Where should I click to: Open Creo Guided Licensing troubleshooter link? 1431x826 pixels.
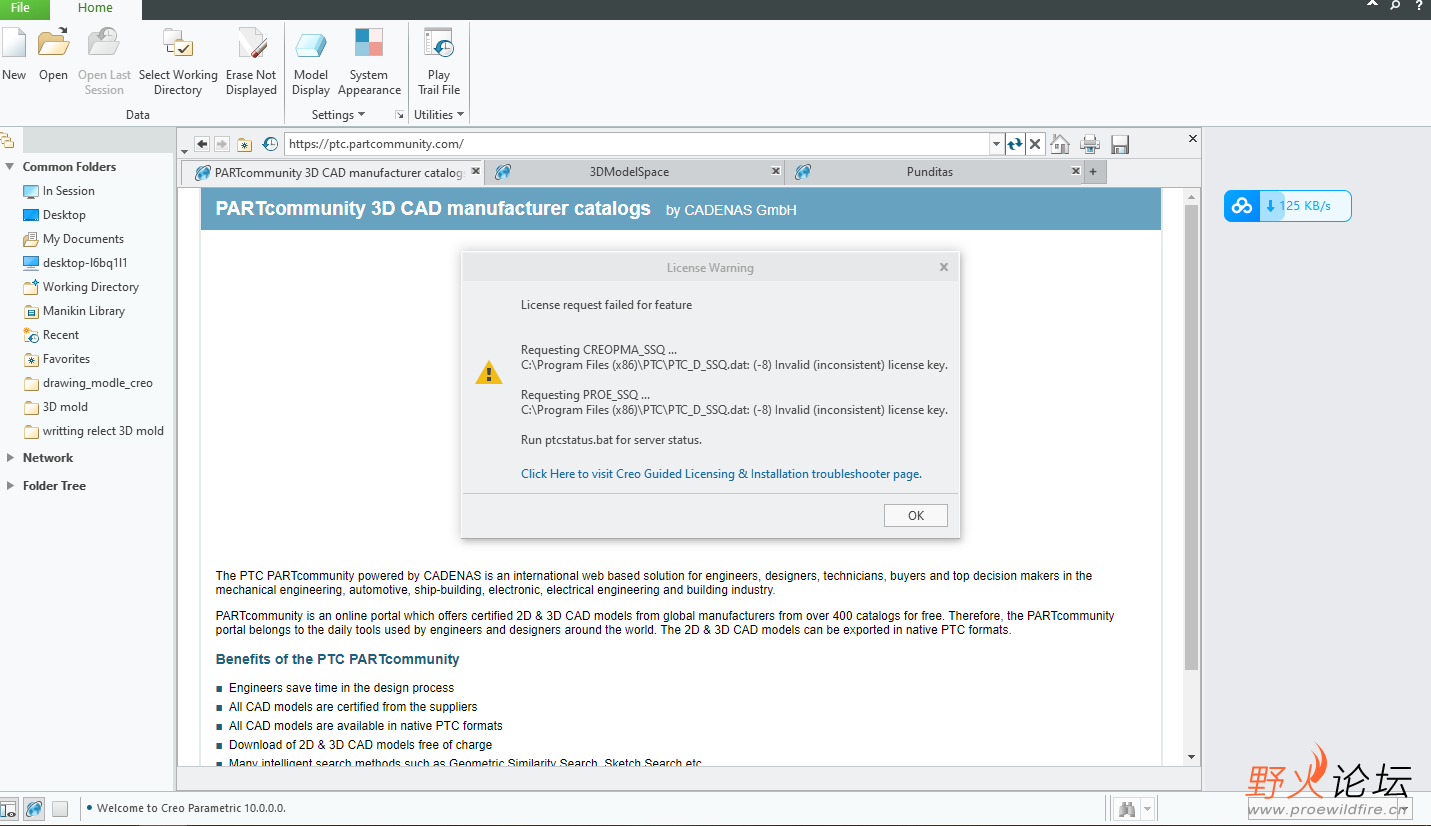pyautogui.click(x=721, y=474)
